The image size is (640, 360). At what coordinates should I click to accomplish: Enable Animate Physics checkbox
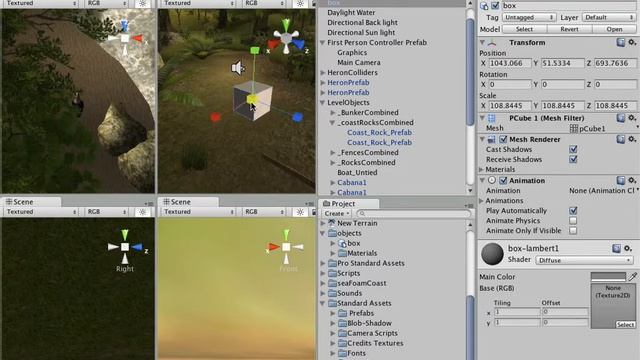(x=573, y=220)
